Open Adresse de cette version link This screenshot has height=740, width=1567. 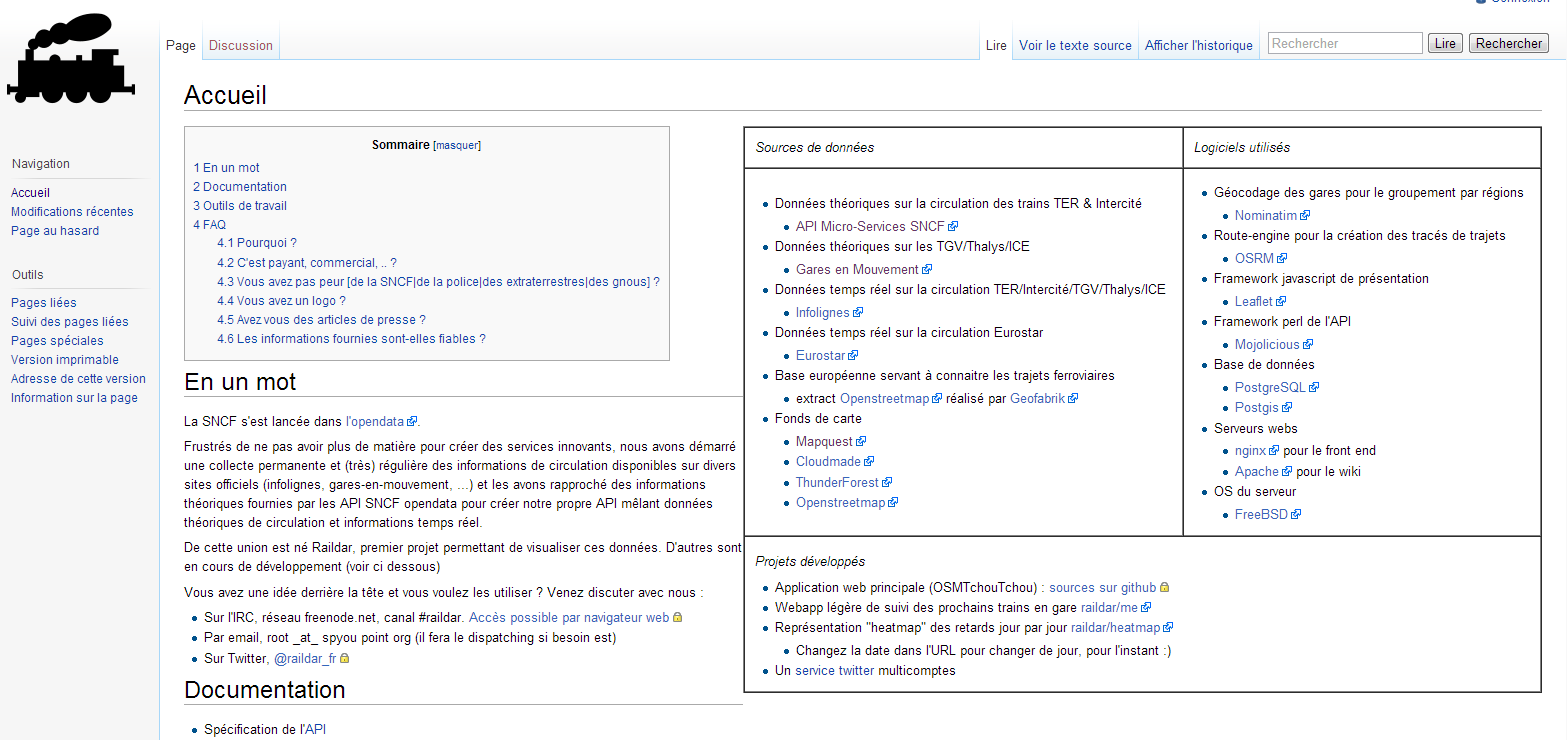[78, 379]
